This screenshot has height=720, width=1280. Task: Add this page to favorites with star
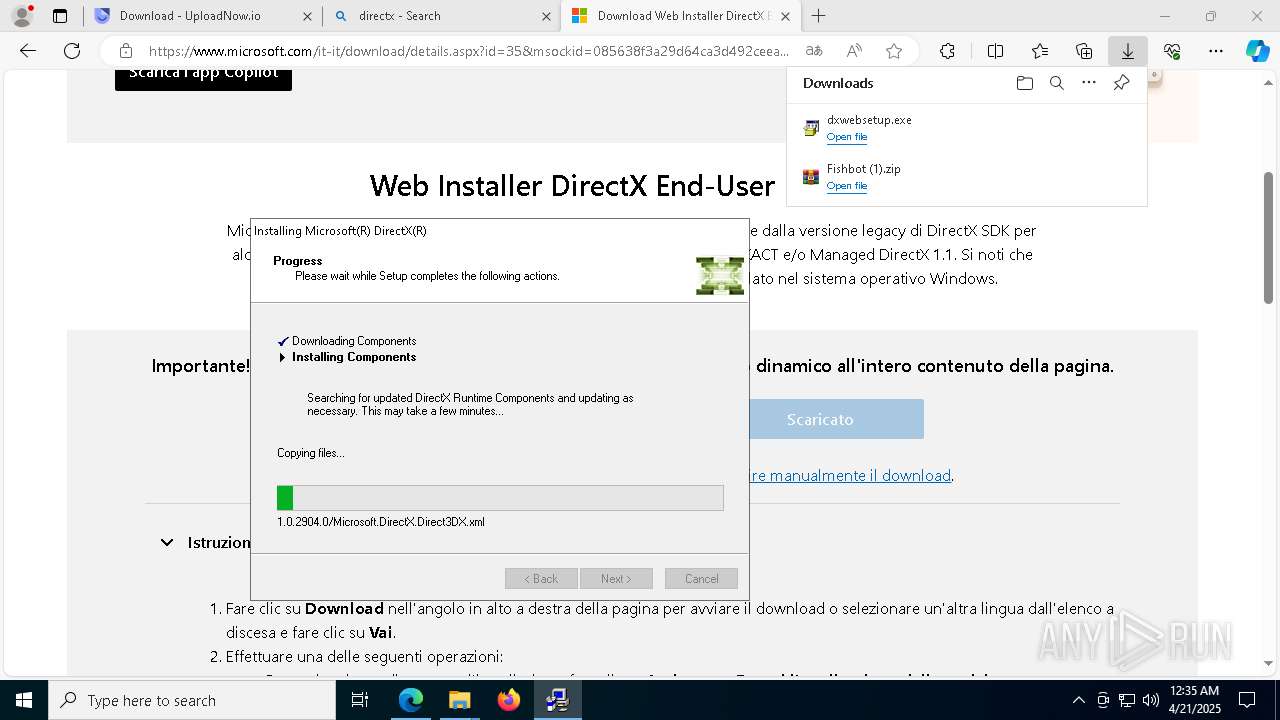tap(894, 51)
